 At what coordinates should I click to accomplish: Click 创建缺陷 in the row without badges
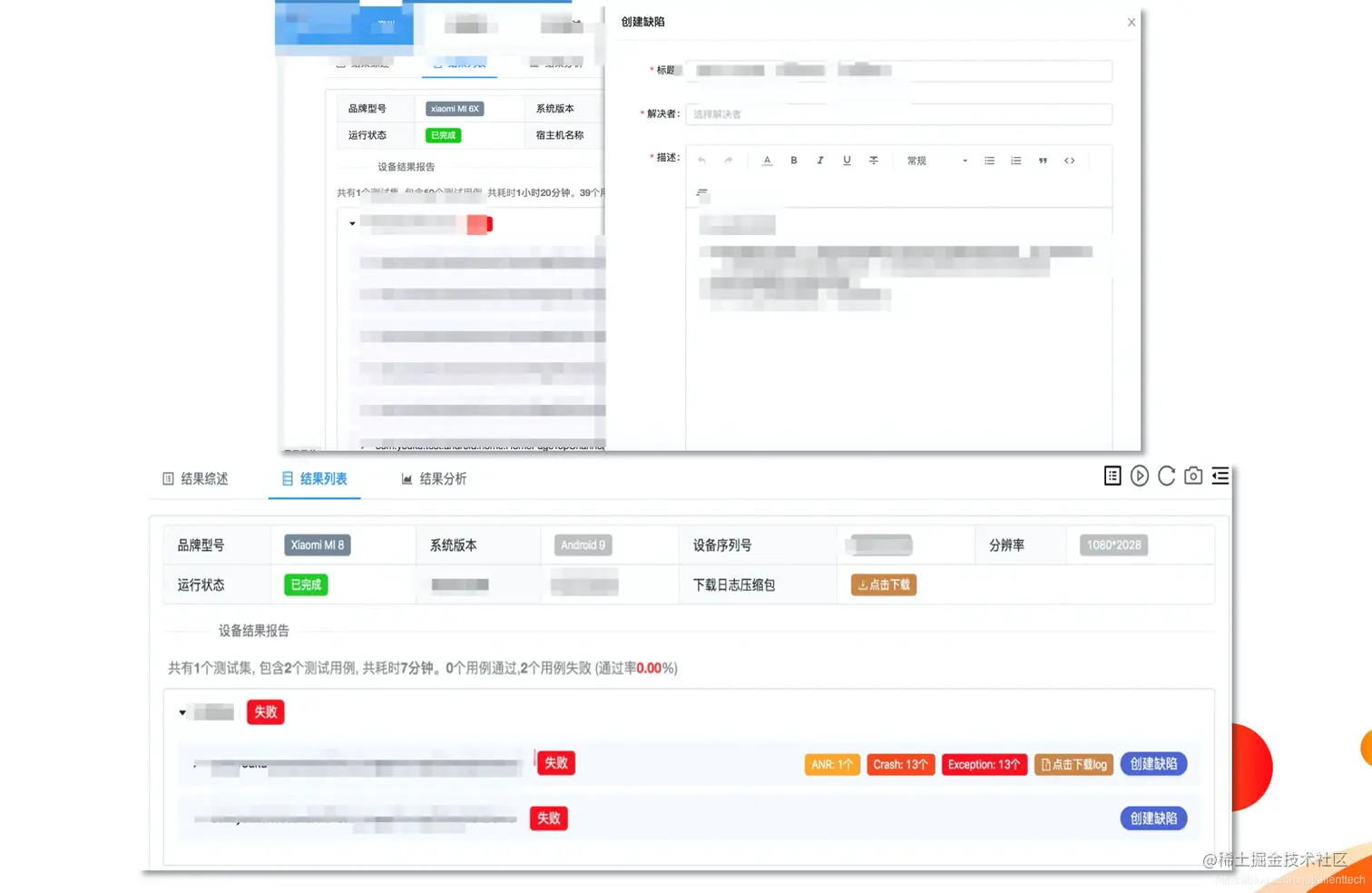1153,819
